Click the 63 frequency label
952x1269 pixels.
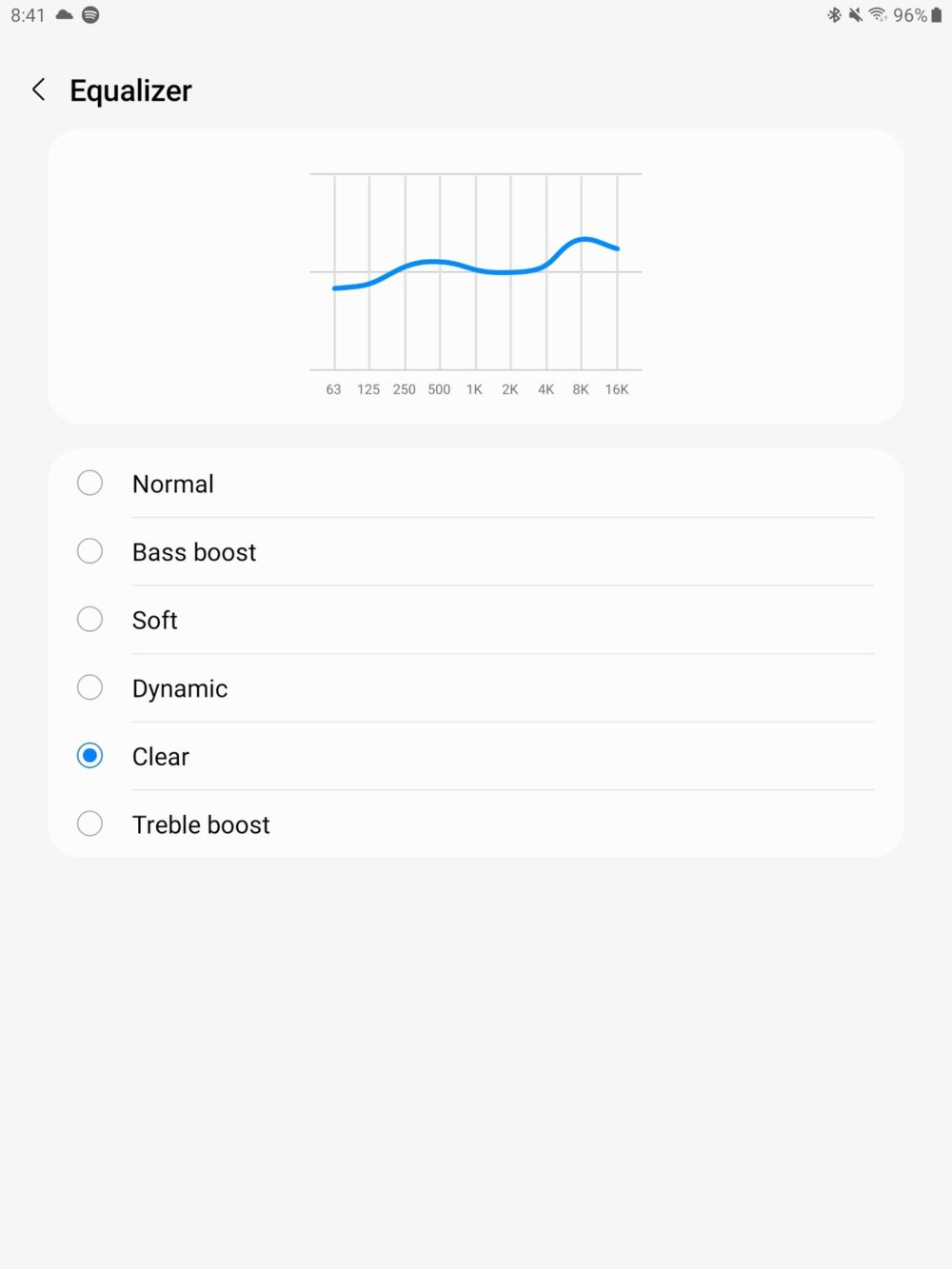(x=333, y=389)
